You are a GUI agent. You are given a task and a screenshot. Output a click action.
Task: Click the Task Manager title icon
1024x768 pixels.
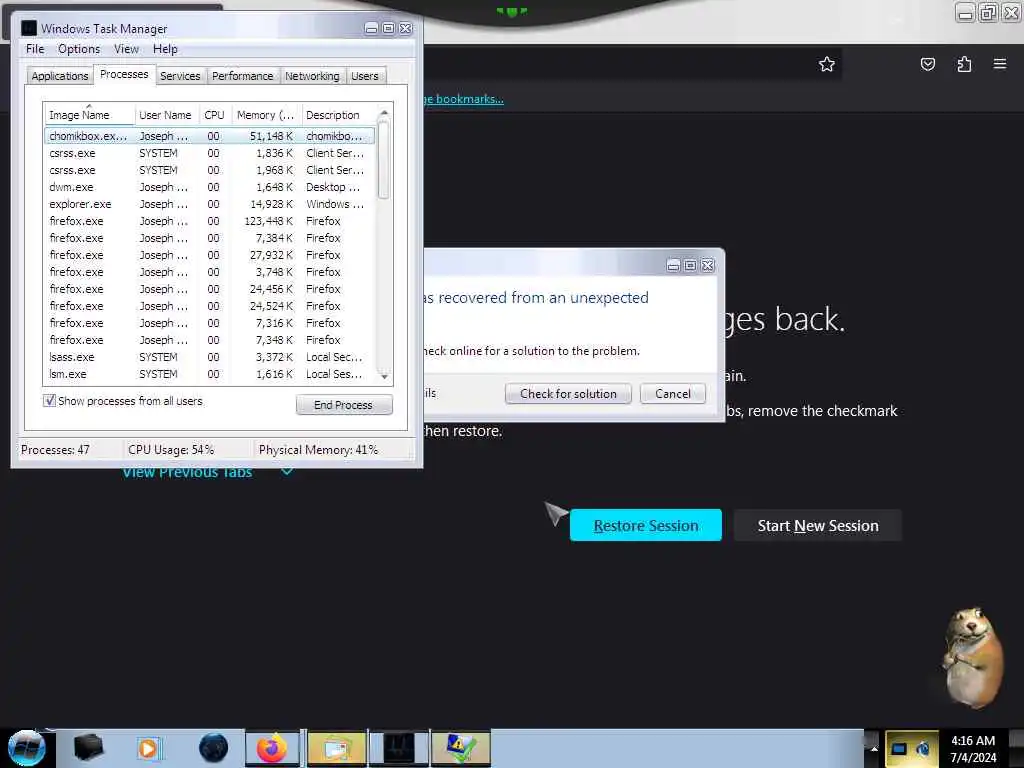click(x=29, y=28)
